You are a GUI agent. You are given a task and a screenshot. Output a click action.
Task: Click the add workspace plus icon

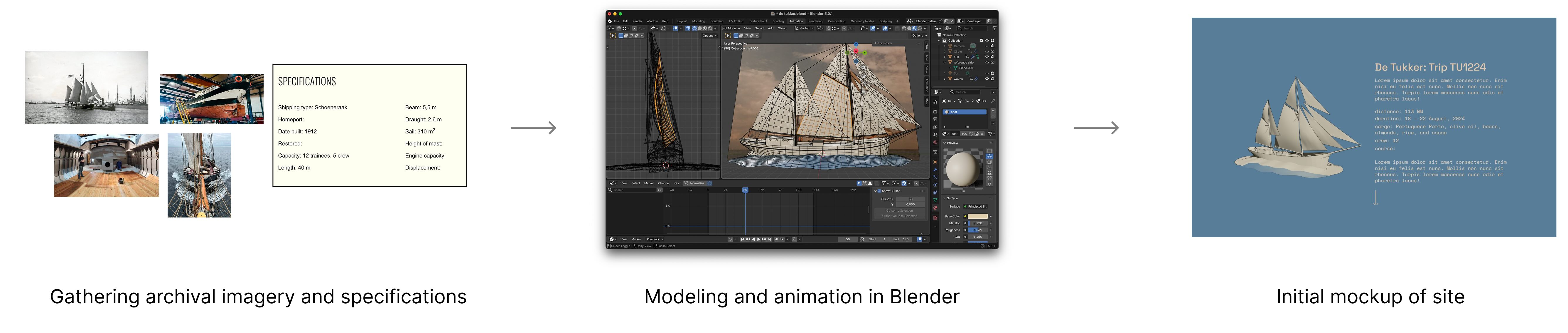pos(897,21)
